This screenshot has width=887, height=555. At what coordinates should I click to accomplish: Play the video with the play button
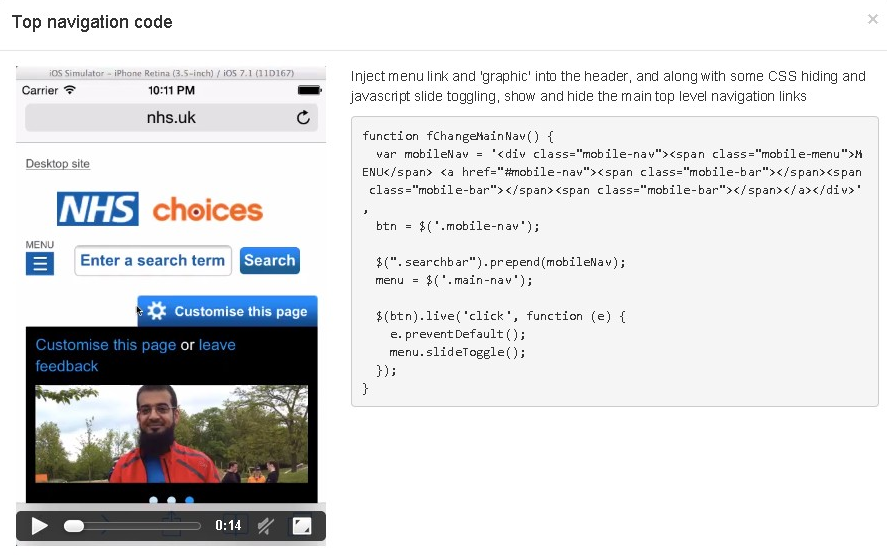point(39,526)
